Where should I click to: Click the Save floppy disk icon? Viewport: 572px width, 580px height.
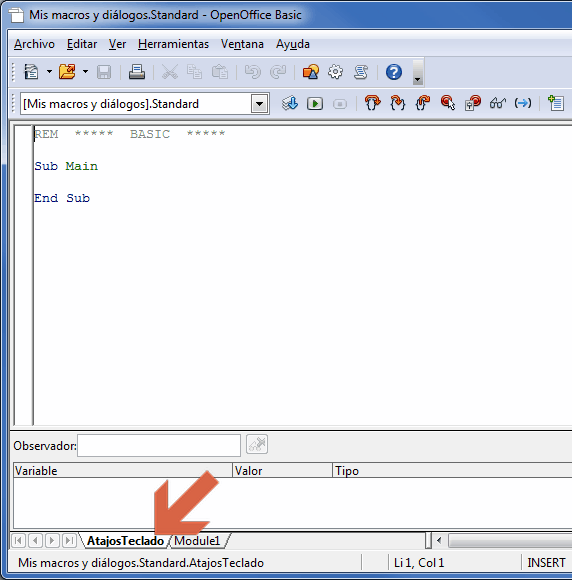(x=104, y=72)
